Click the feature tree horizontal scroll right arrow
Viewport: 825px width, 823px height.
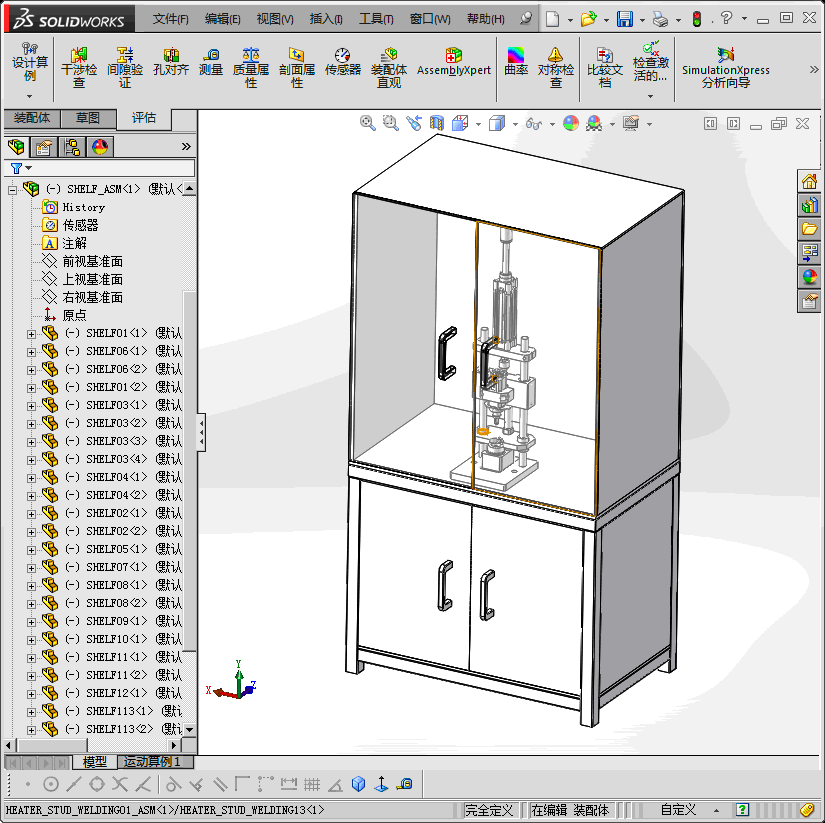[x=174, y=745]
